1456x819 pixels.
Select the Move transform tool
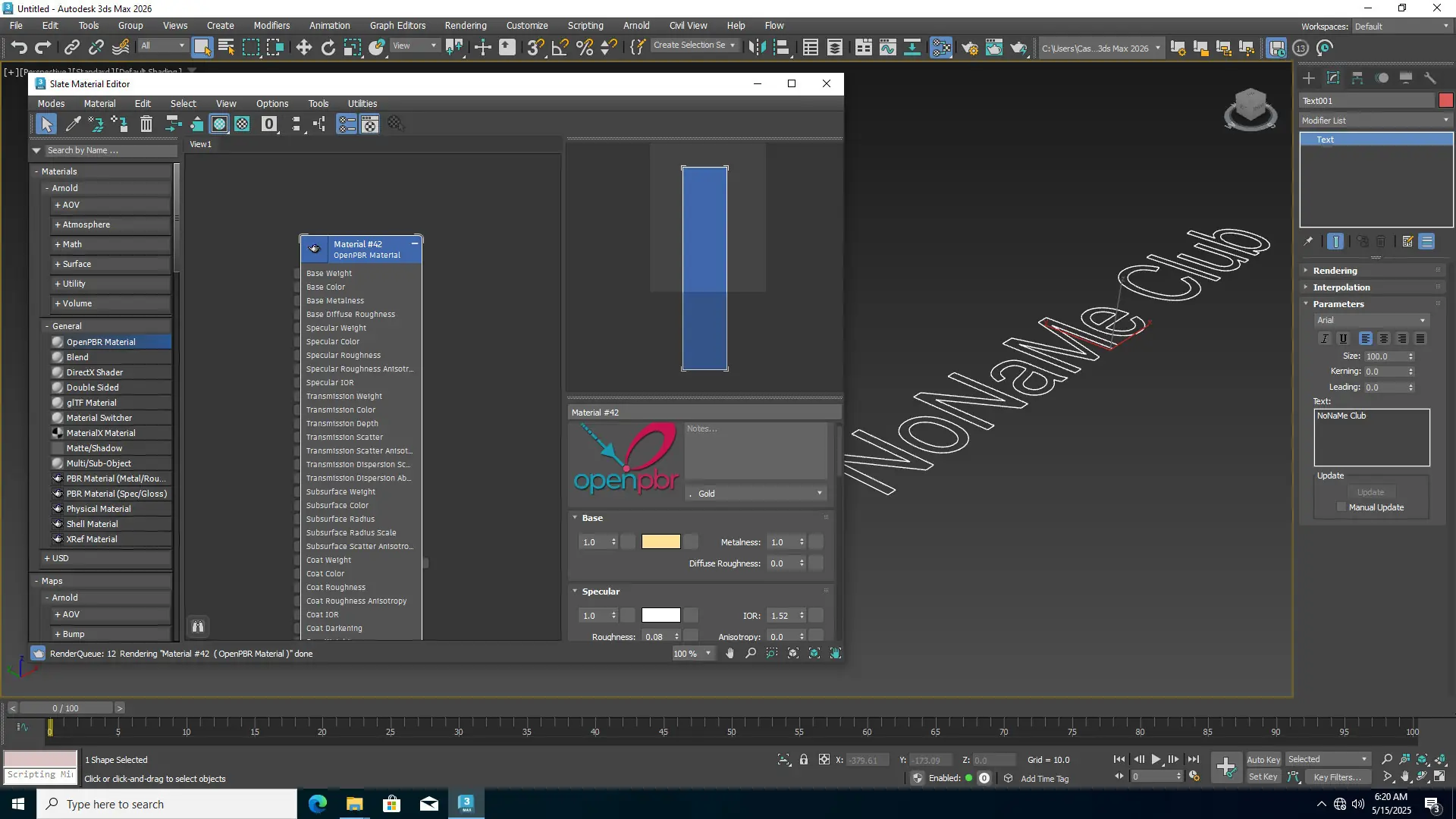pyautogui.click(x=303, y=48)
